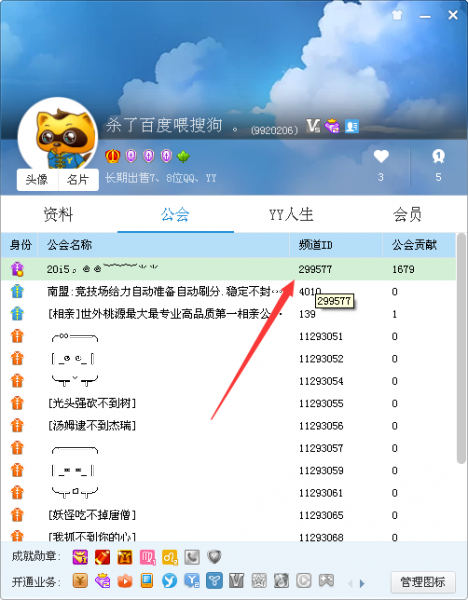Click the 管理图标 button

pos(423,582)
